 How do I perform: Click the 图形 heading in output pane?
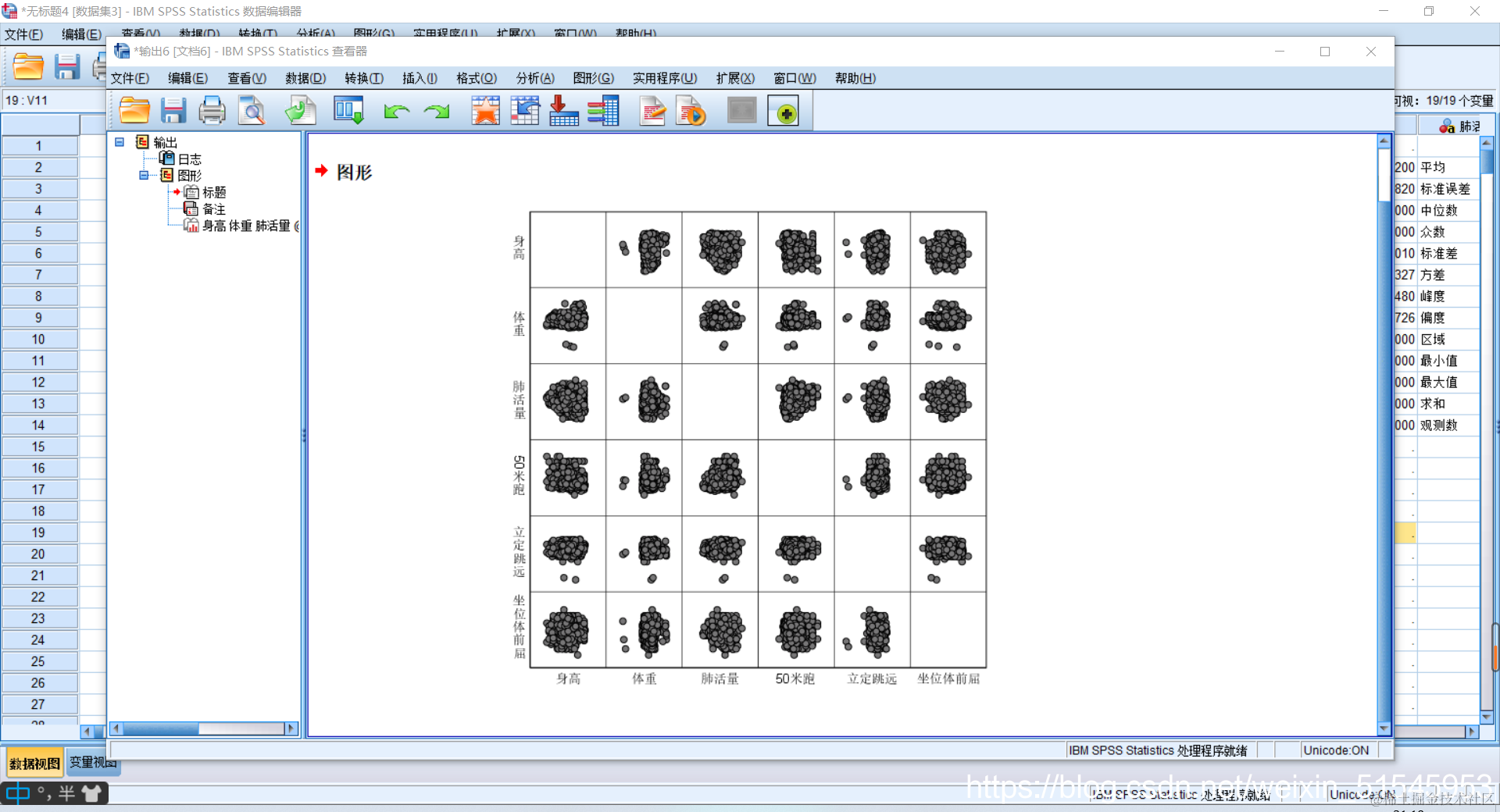354,172
